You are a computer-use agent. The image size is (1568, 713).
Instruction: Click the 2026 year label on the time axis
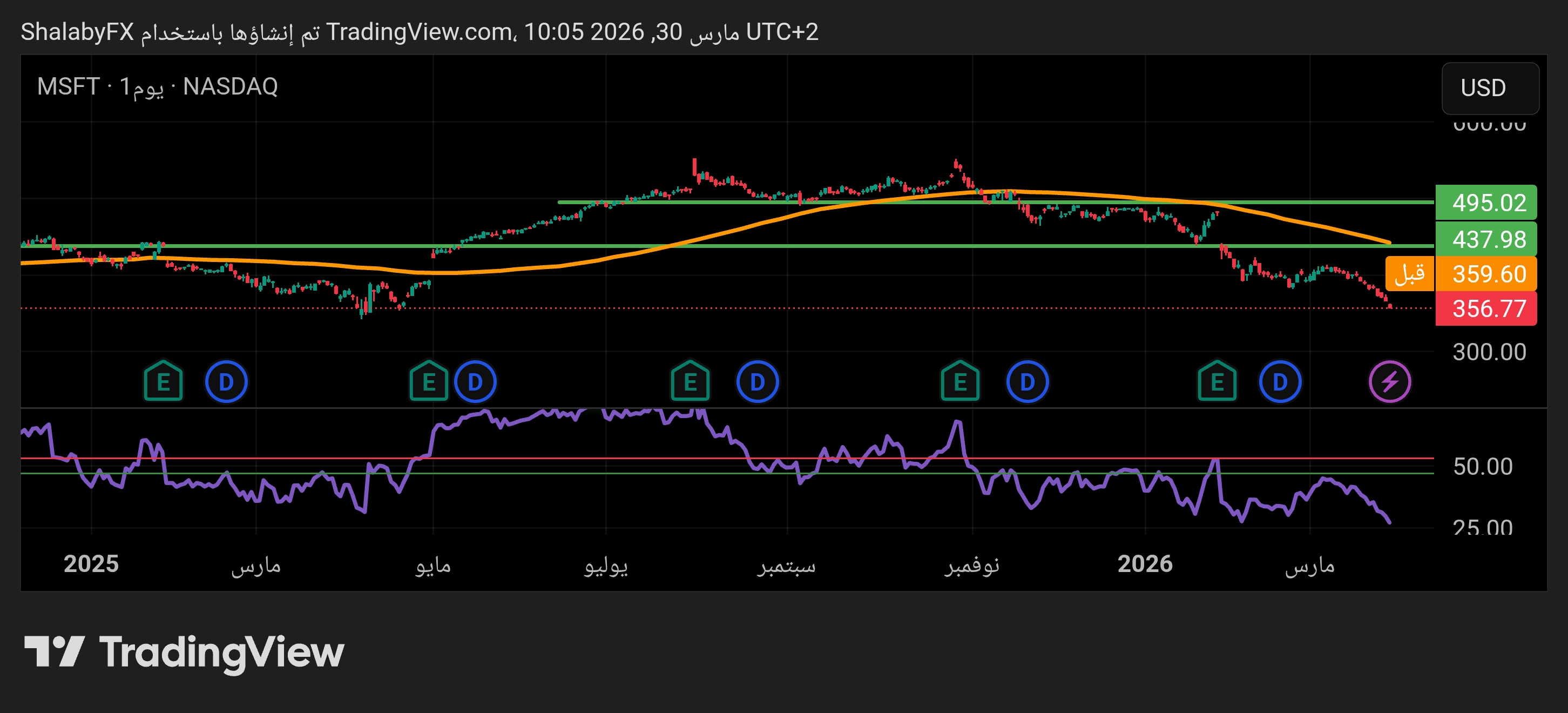pos(1144,564)
